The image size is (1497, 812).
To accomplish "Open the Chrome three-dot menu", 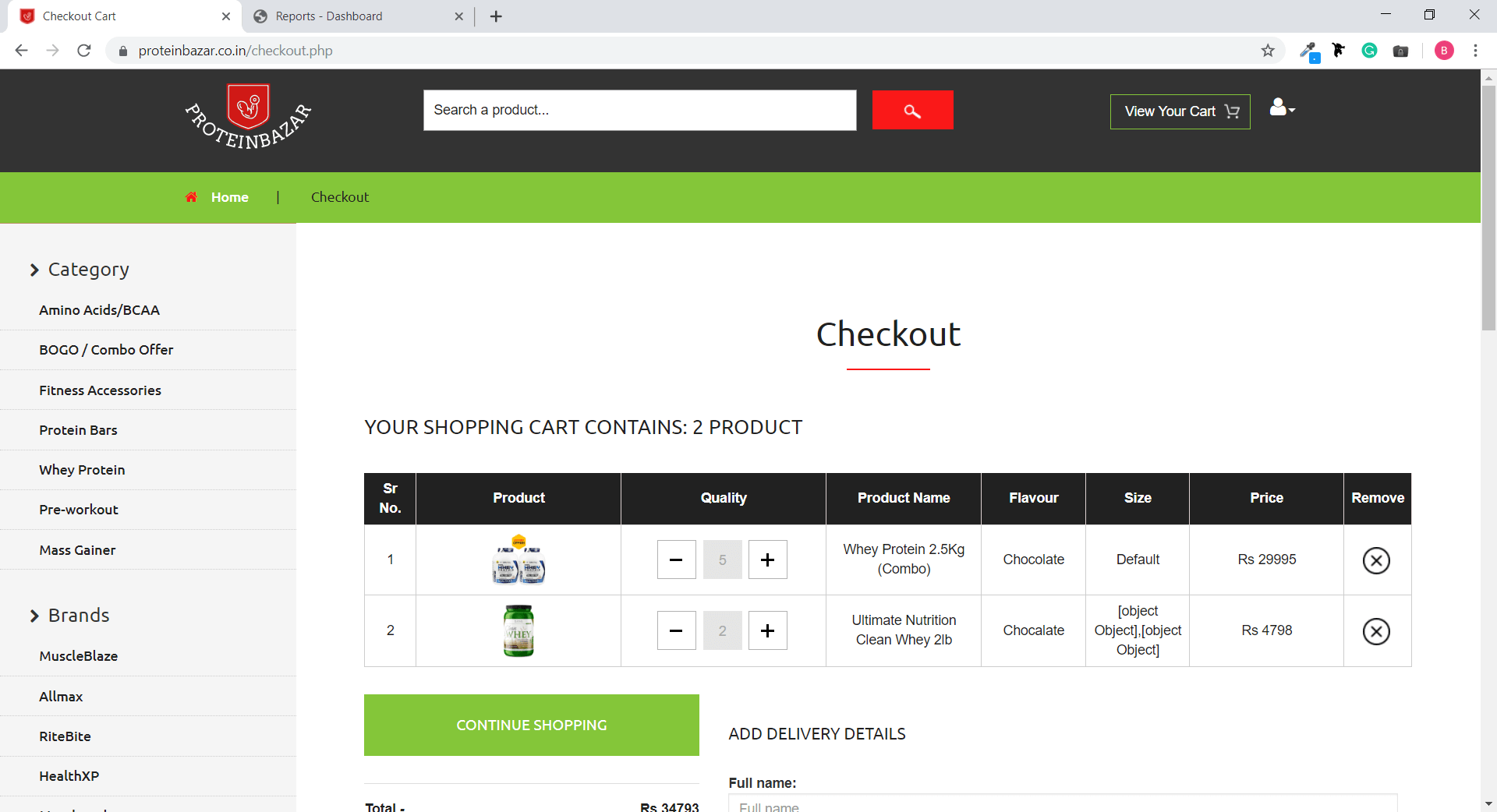I will (x=1475, y=51).
